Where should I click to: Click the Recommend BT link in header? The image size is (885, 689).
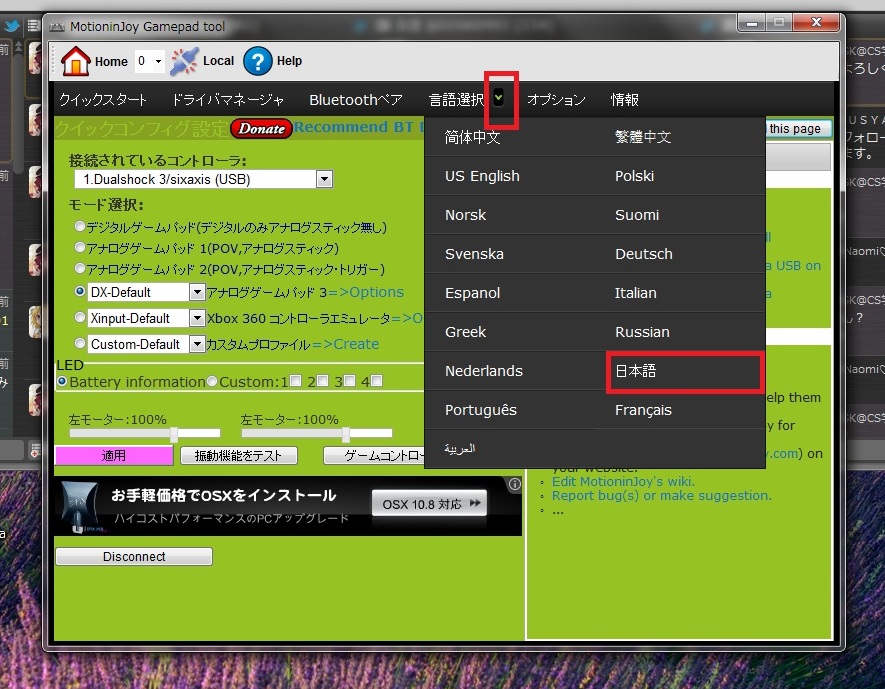click(x=359, y=127)
